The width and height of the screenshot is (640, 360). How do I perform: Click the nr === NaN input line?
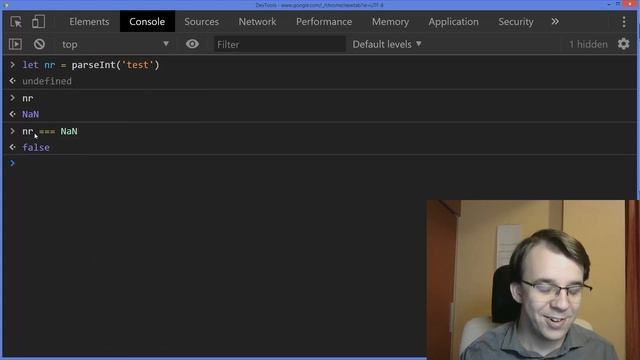coord(50,131)
